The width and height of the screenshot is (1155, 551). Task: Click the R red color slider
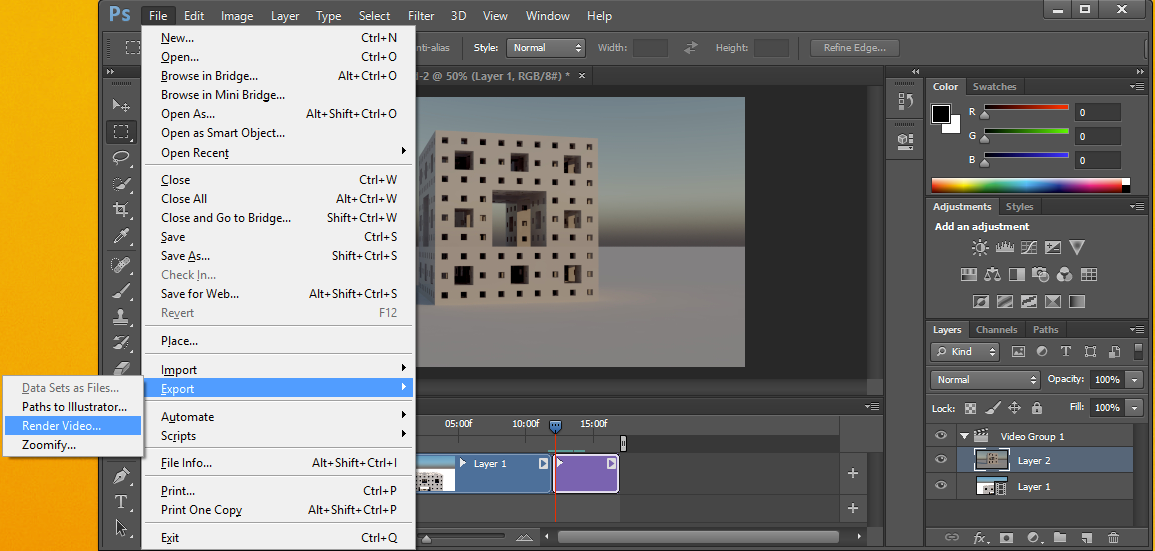click(x=1026, y=110)
